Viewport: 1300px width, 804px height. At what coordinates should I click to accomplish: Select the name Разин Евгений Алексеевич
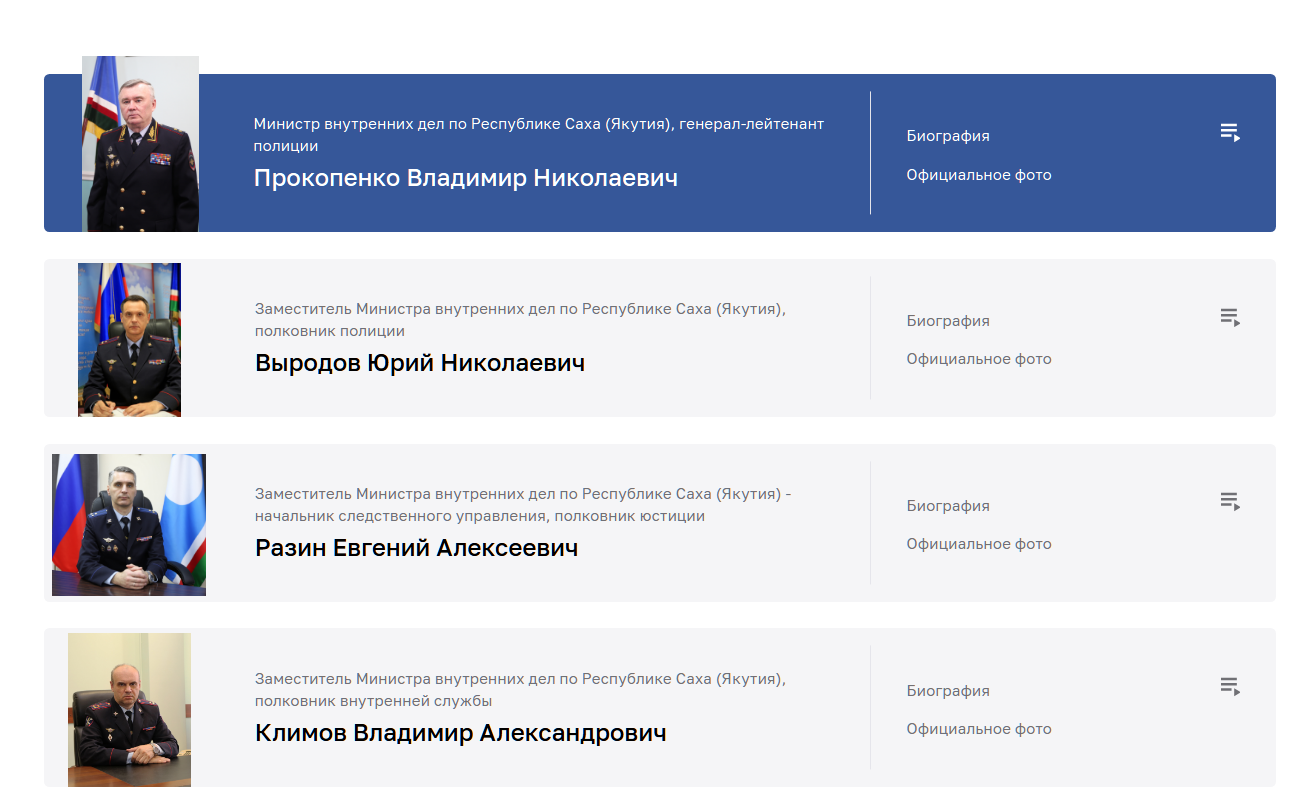tap(417, 548)
